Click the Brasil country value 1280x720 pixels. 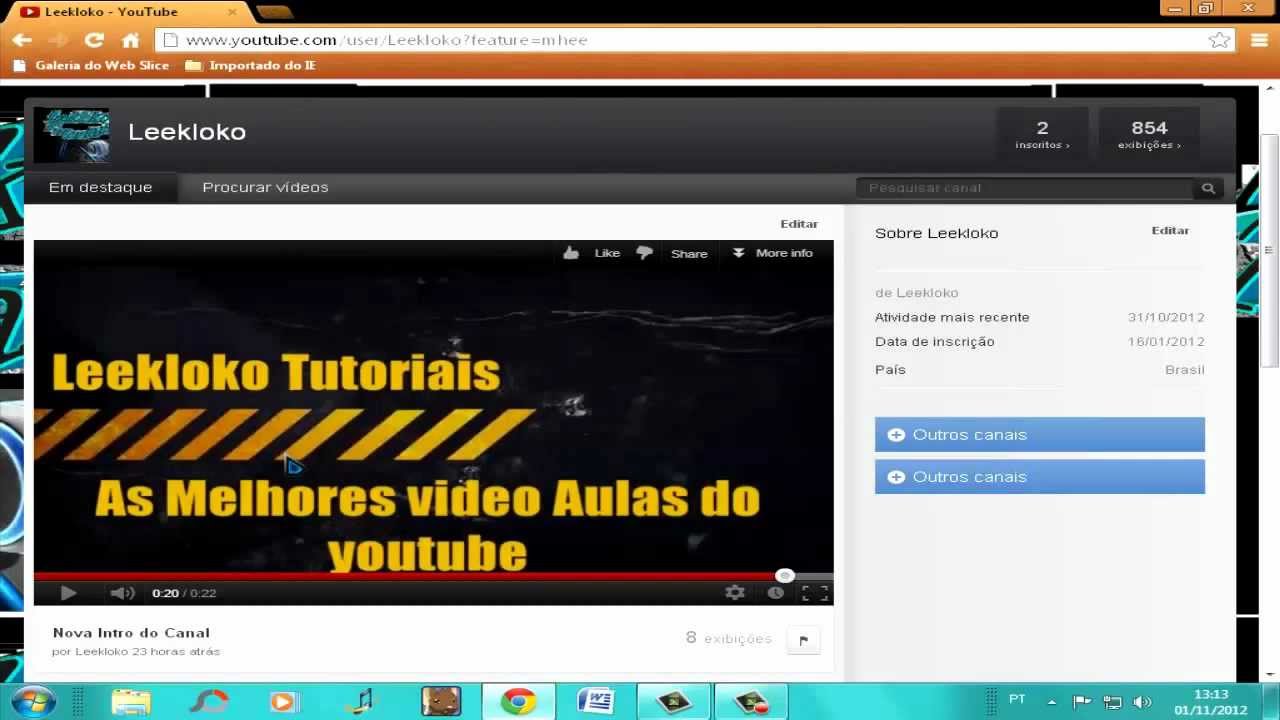(x=1185, y=370)
